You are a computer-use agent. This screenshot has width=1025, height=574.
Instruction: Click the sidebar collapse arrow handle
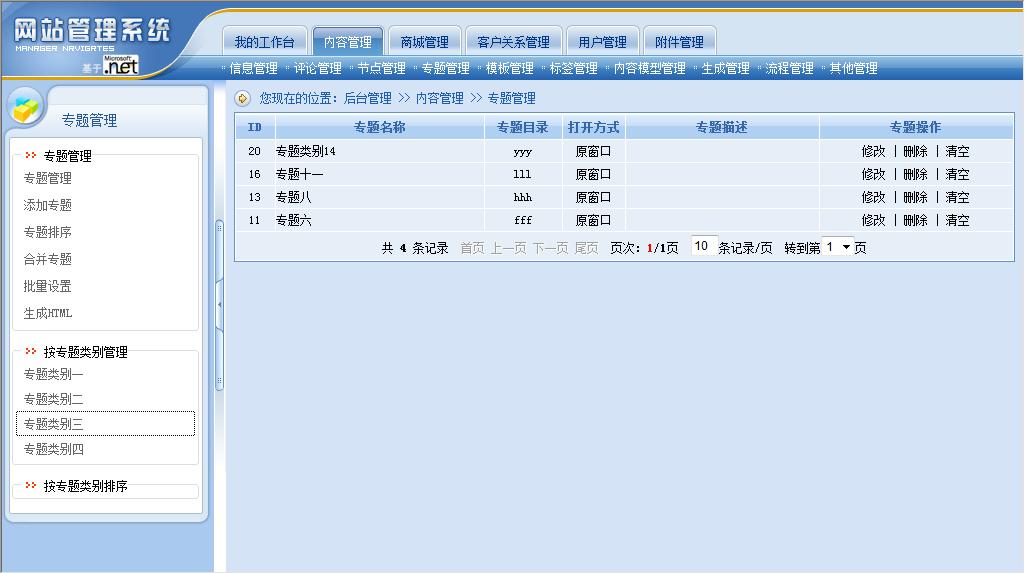coord(220,305)
